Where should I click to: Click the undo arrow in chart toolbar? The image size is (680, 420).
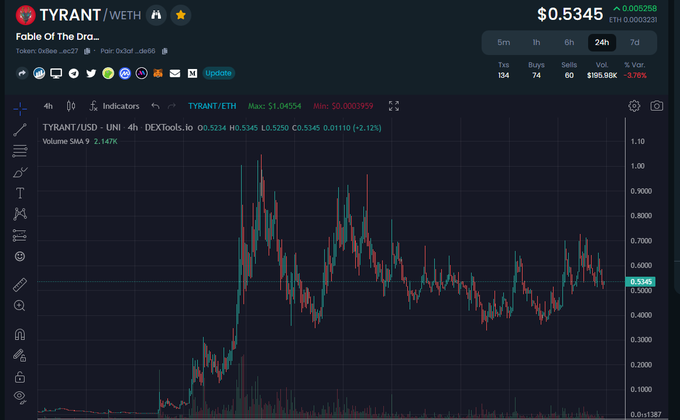155,106
